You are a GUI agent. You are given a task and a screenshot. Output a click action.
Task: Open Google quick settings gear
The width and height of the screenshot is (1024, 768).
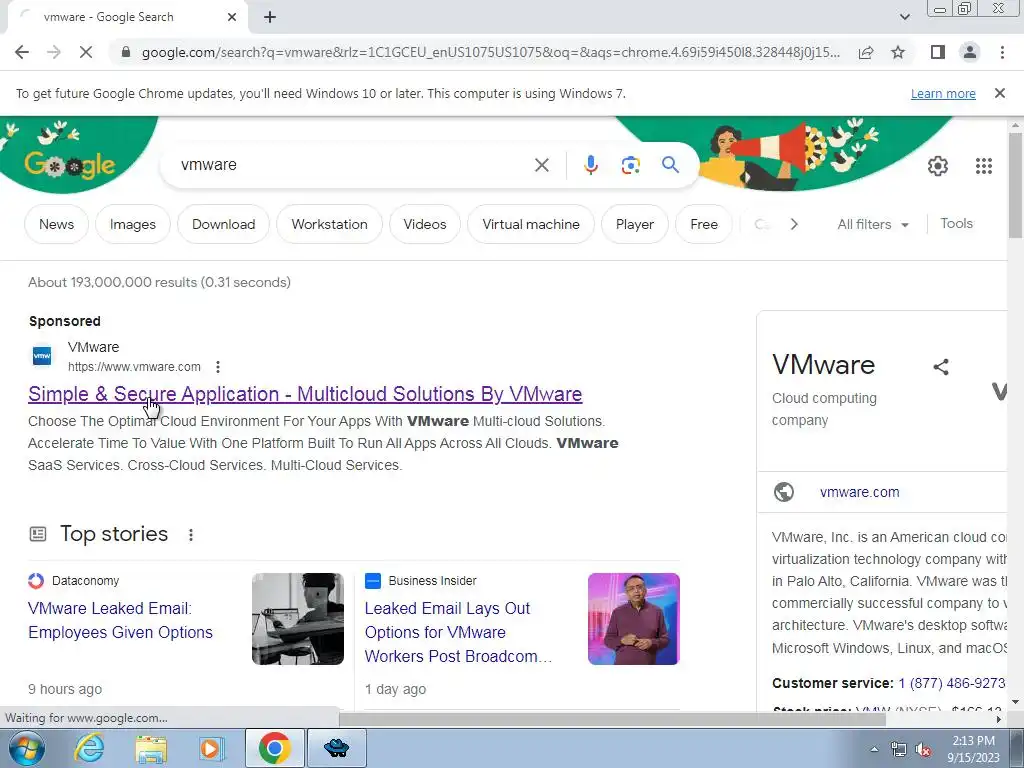coord(938,166)
